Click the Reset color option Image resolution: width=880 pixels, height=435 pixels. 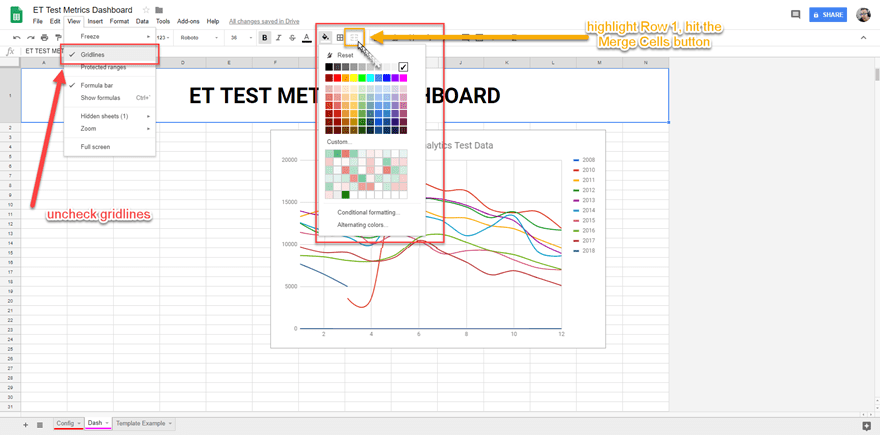pos(345,55)
